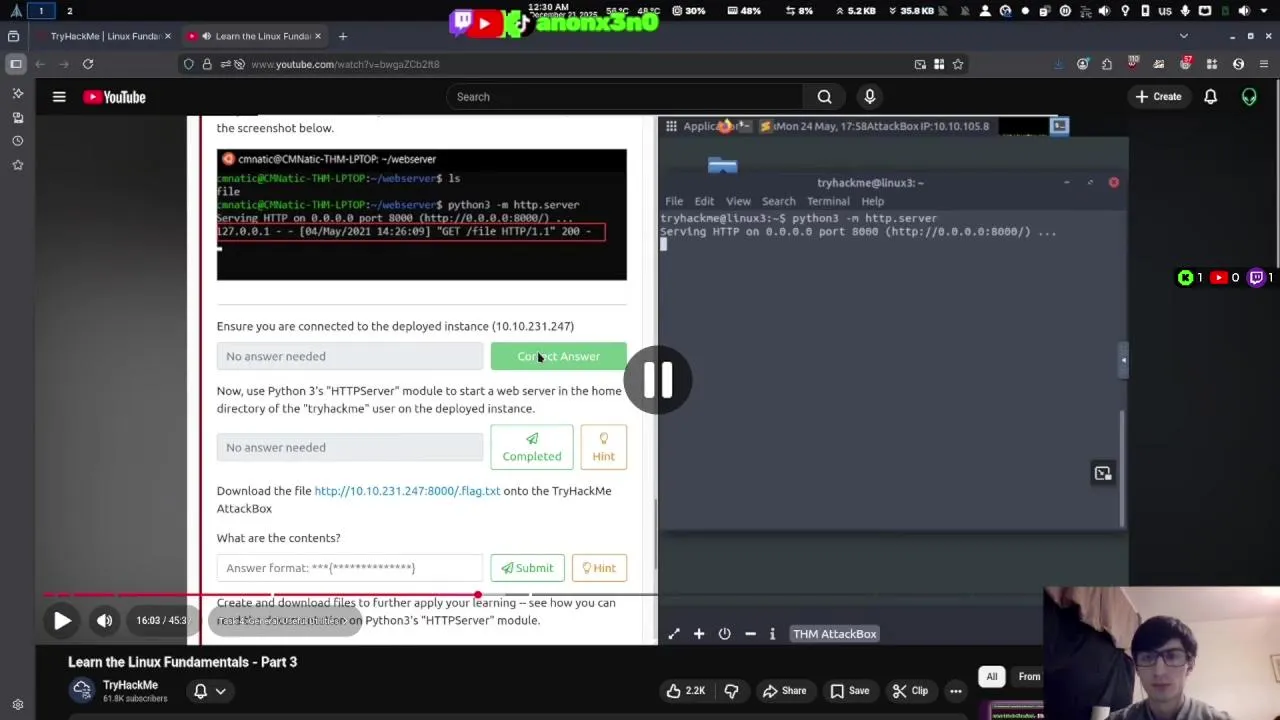Screen dimensions: 1280x720
Task: Toggle browser sidebar visibility button
Action: tap(16, 64)
